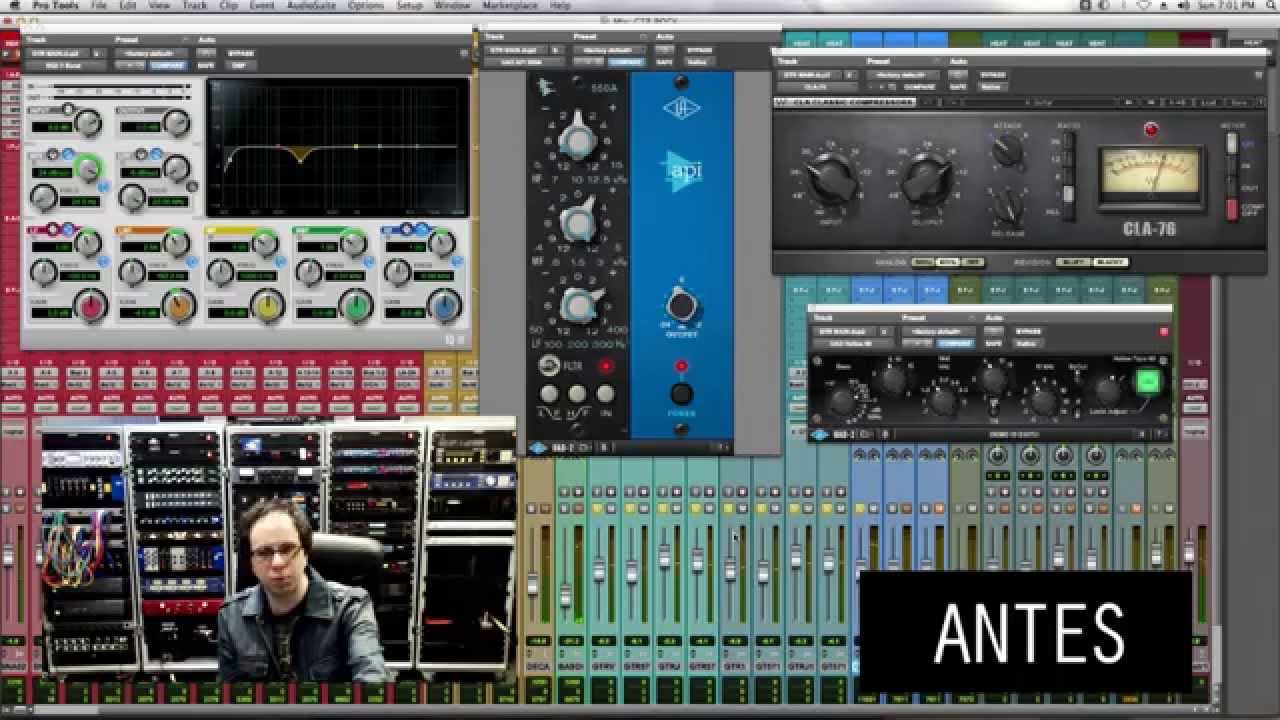Open the preset dropdown in the API 550A window
The height and width of the screenshot is (720, 1280).
pos(608,49)
